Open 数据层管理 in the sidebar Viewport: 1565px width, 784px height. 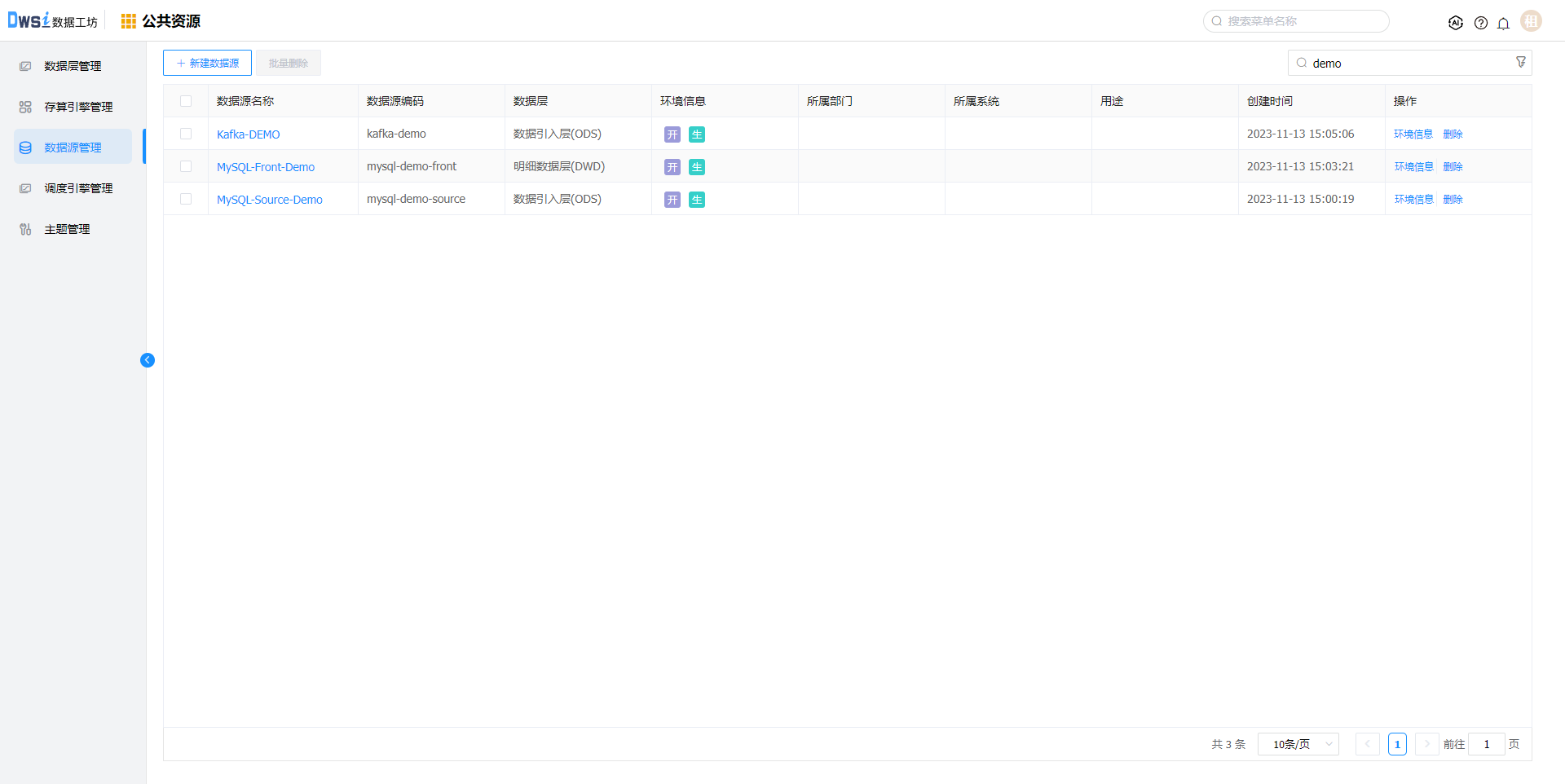tap(73, 66)
